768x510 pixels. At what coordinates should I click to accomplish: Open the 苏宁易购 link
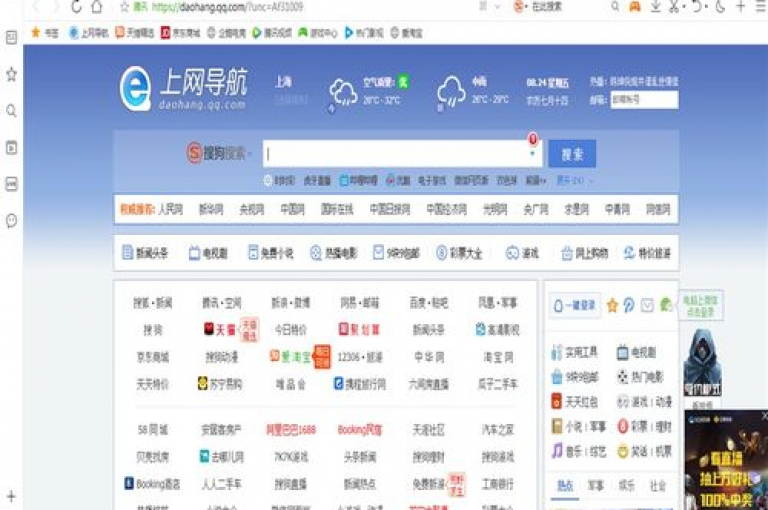click(220, 384)
